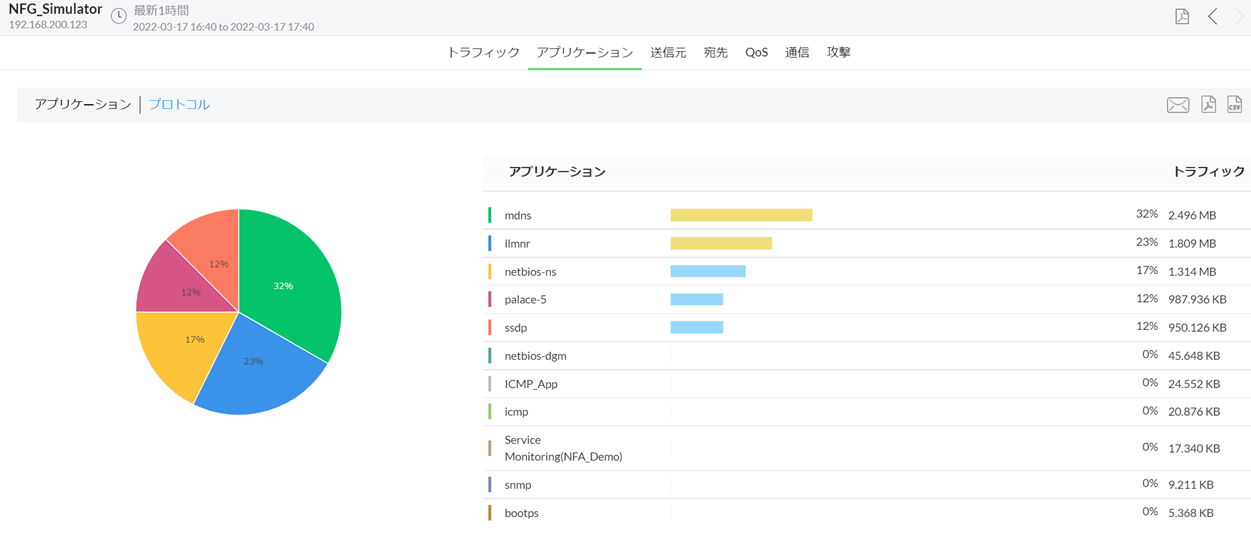Click the トラフィック column header
1251x546 pixels.
(x=1208, y=172)
